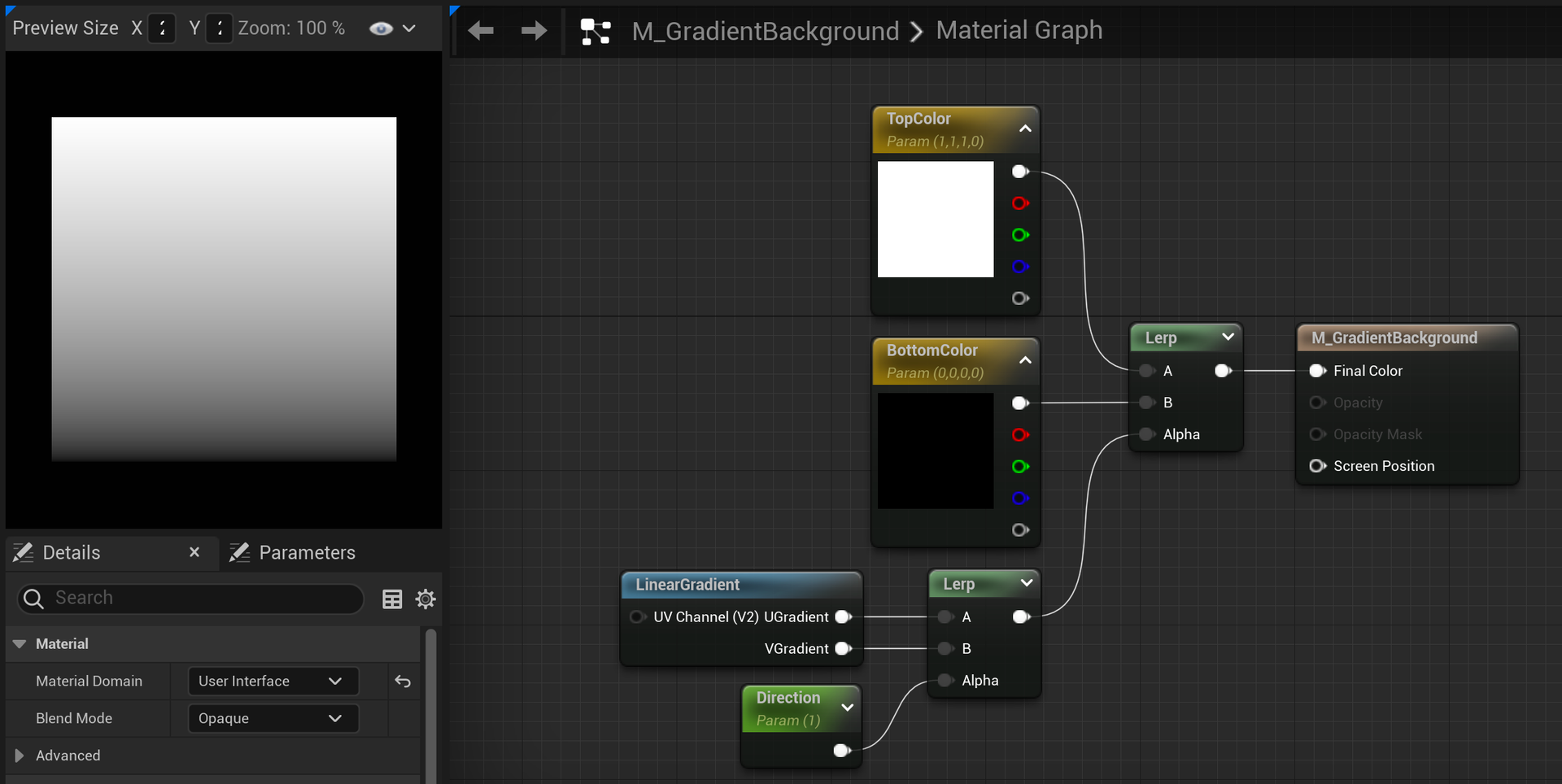Click the node graph icon beside the breadcrumb
This screenshot has width=1562, height=784.
click(595, 30)
